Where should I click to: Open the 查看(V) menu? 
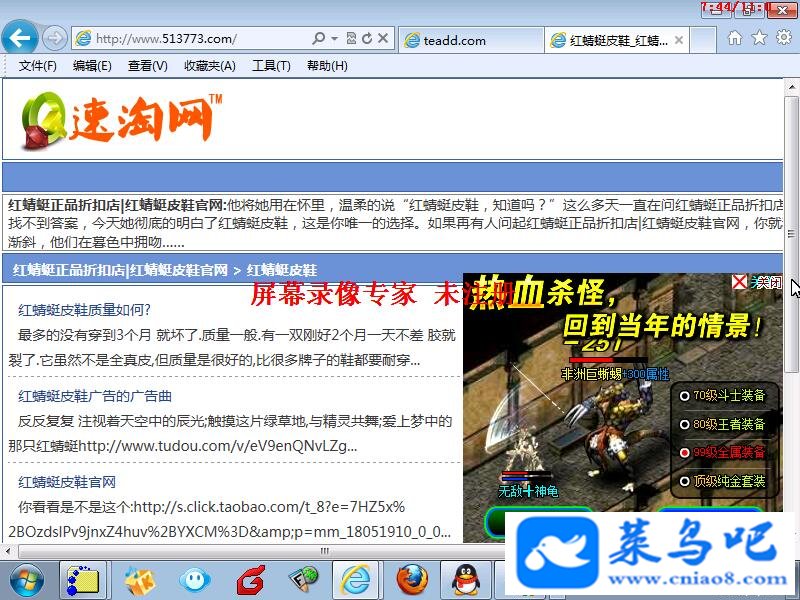(x=147, y=66)
